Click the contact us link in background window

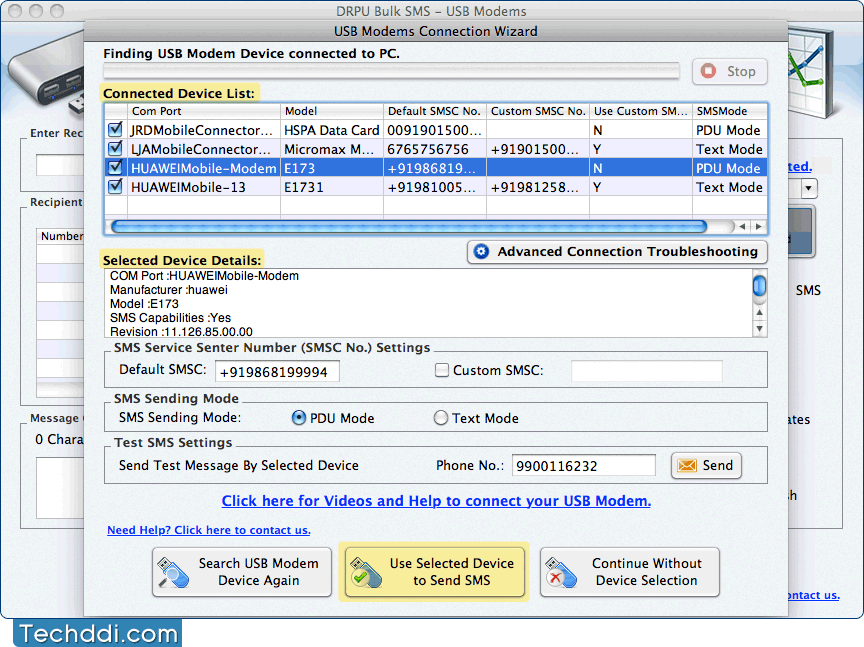814,595
